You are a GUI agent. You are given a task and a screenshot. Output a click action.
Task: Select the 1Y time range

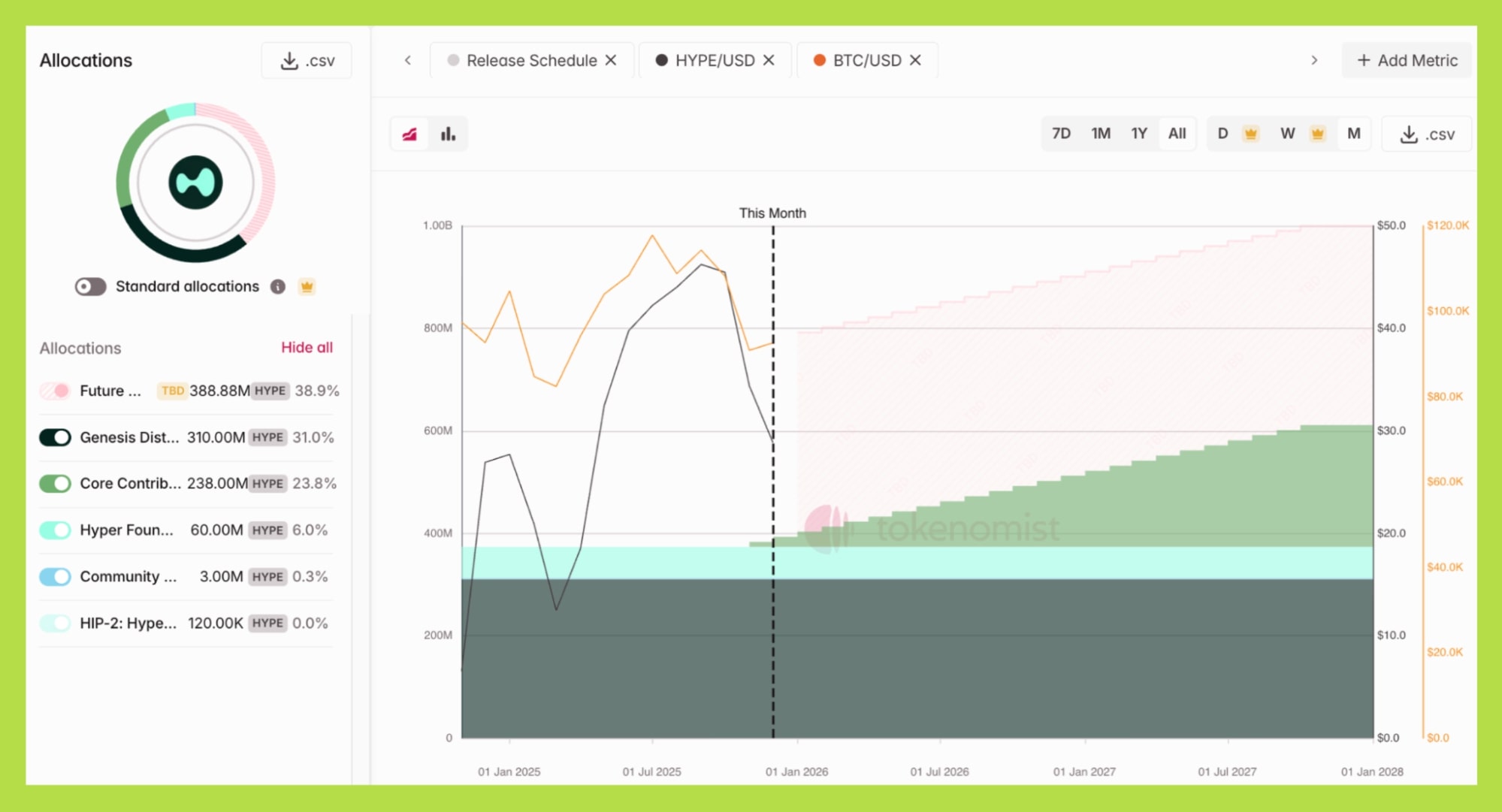(1139, 134)
